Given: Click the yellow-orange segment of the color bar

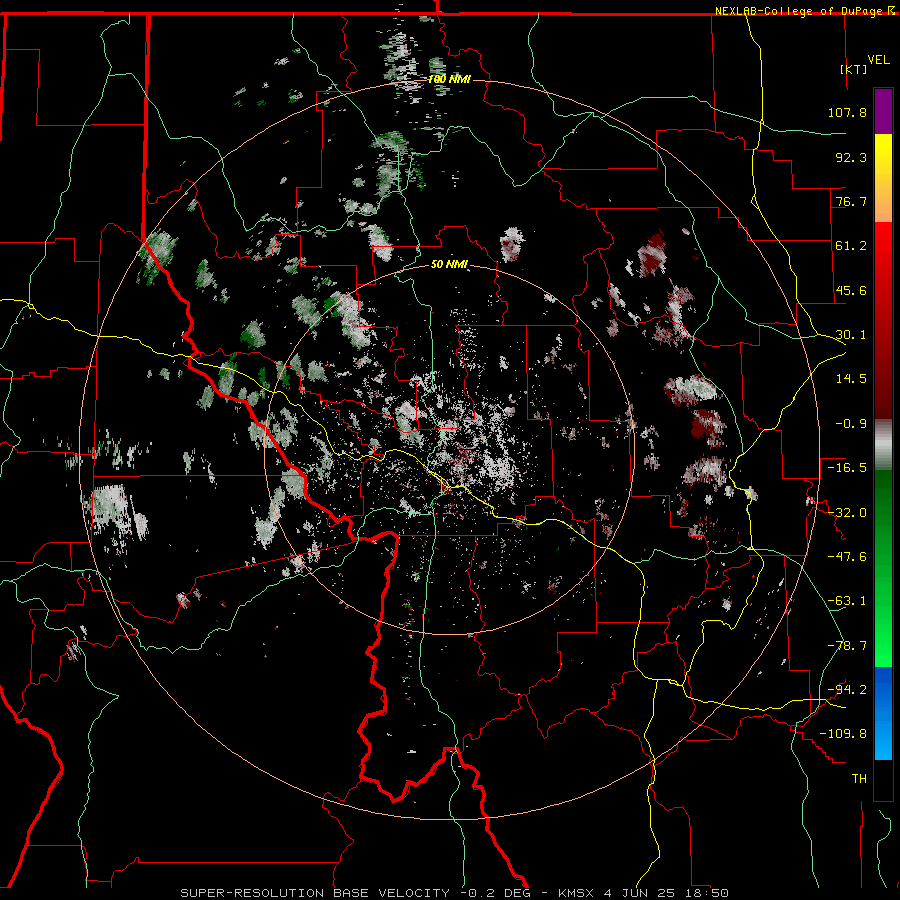Looking at the screenshot, I should pos(883,178).
